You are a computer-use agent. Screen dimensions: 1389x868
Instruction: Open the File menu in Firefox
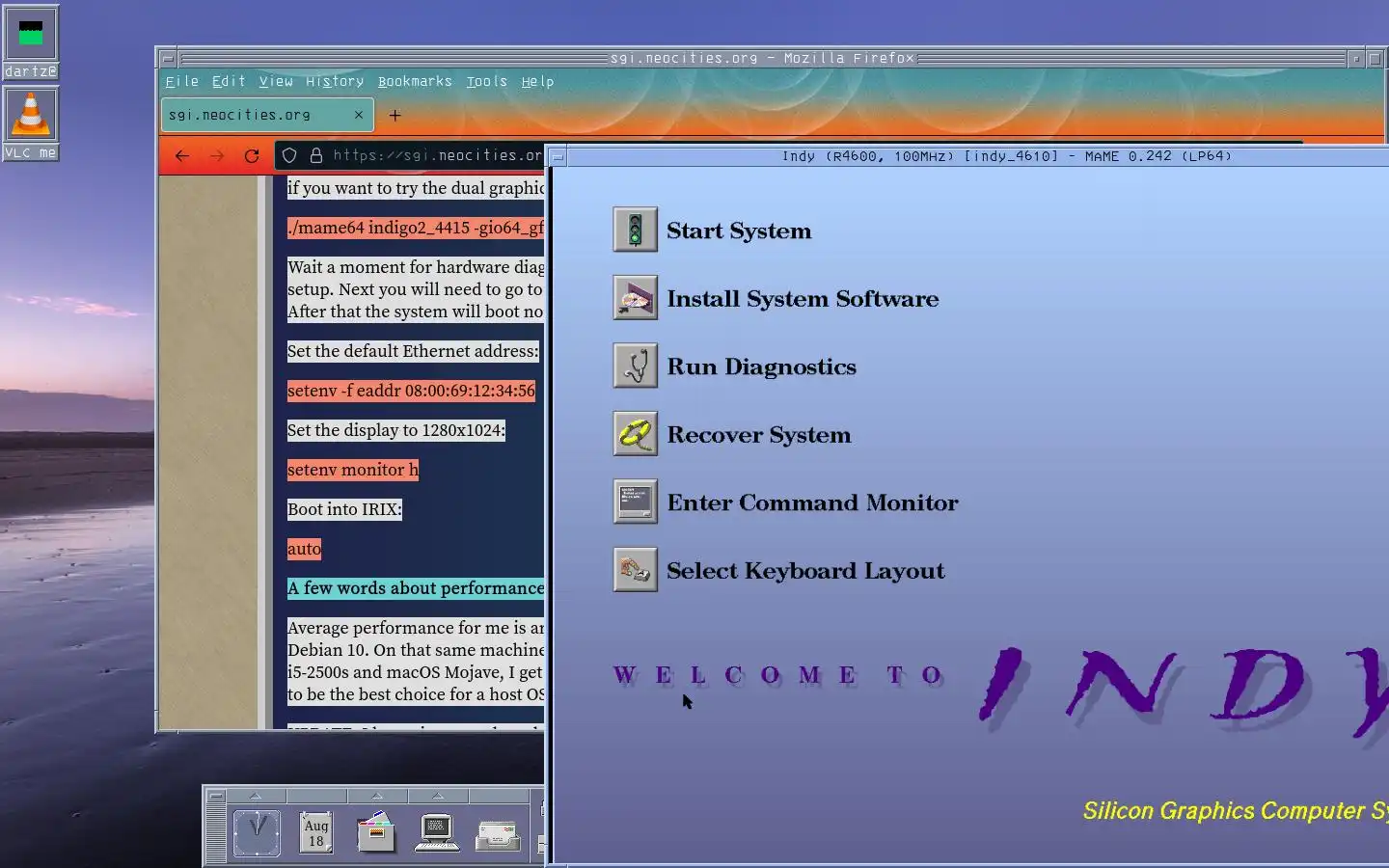pos(181,82)
